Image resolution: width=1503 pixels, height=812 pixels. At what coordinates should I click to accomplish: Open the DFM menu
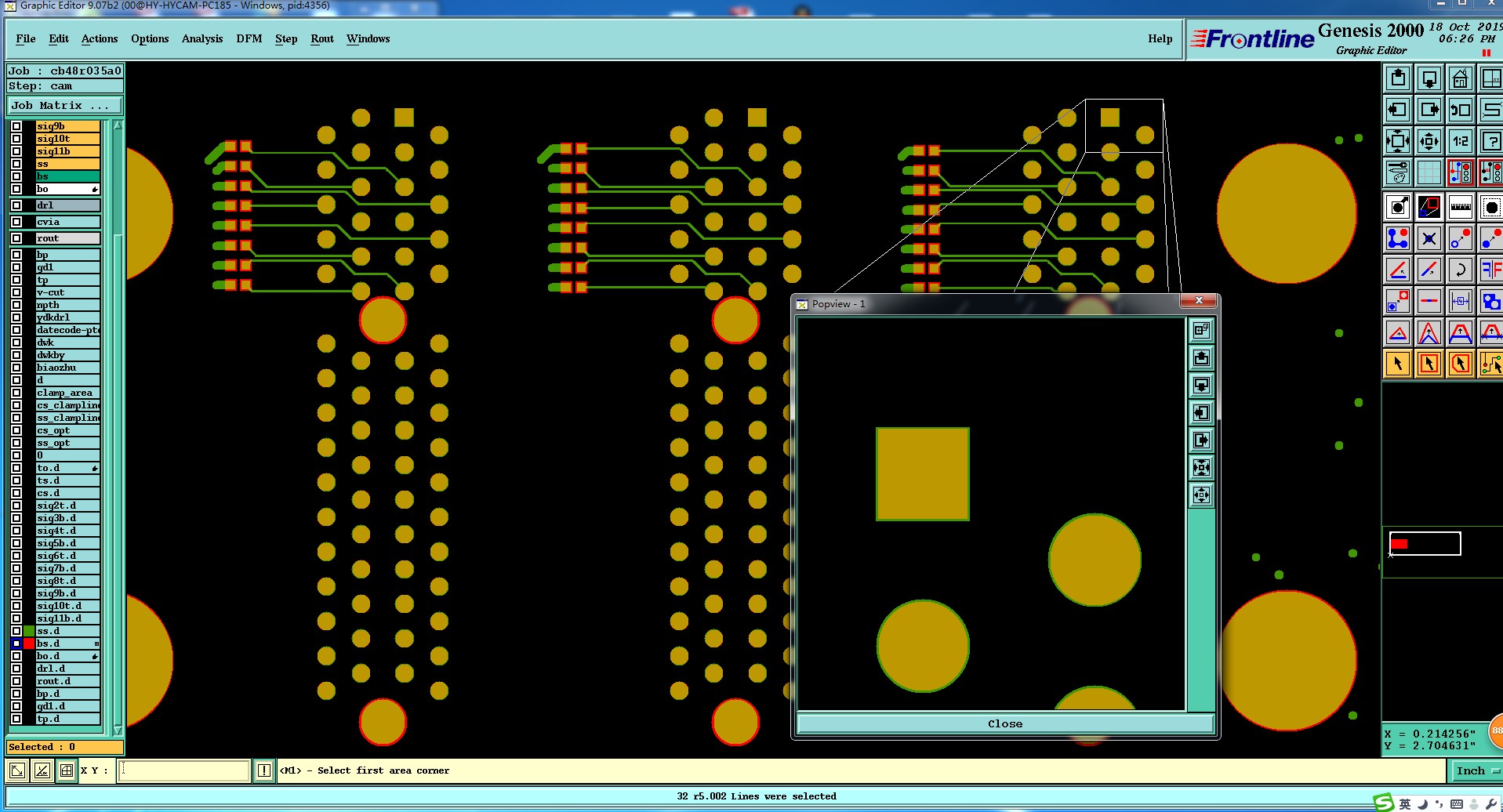pyautogui.click(x=249, y=38)
